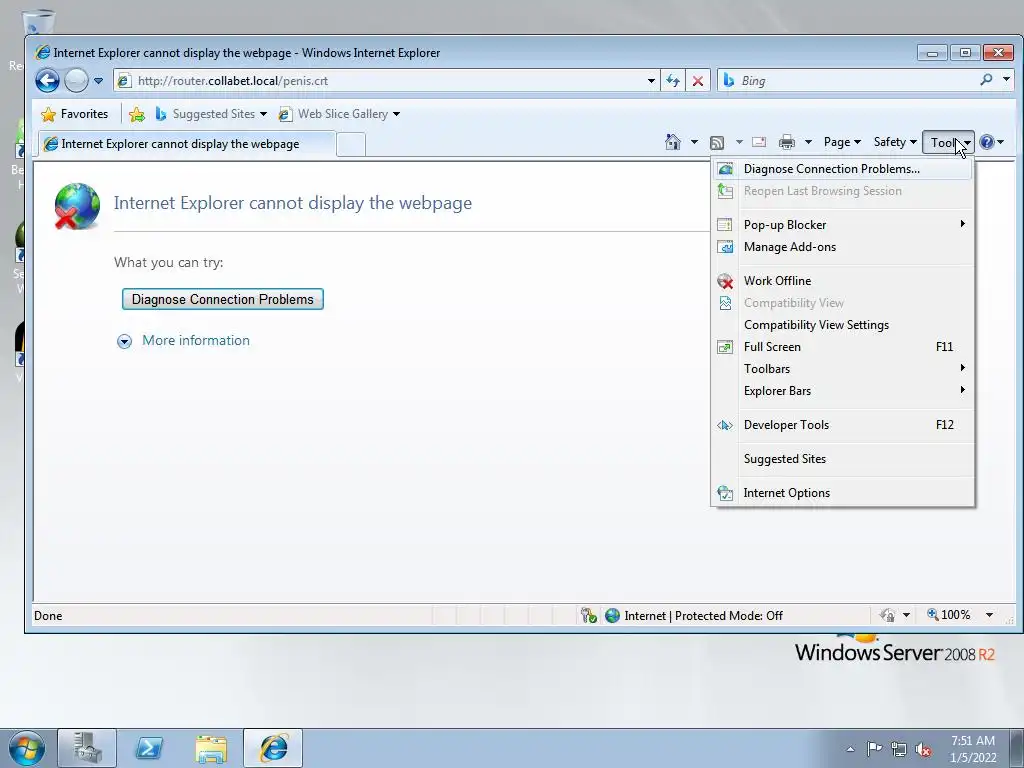The height and width of the screenshot is (768, 1024).
Task: Open the Page menu
Action: (842, 142)
